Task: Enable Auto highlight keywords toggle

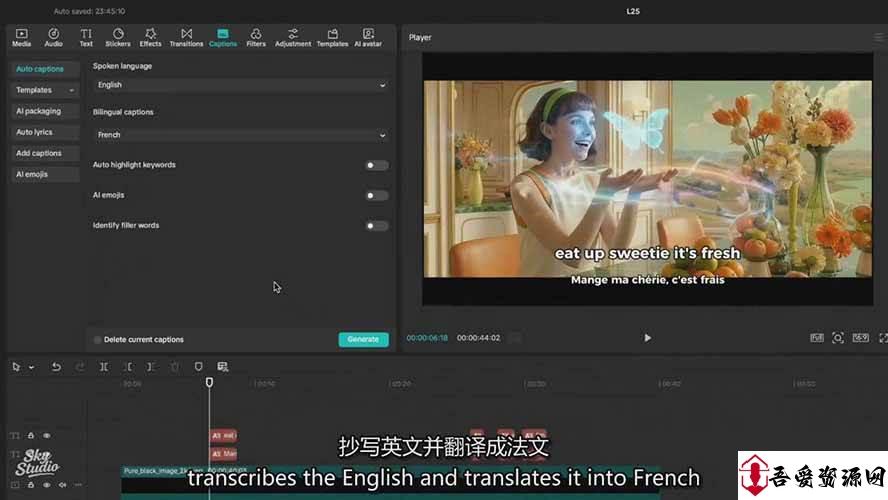Action: (x=376, y=165)
